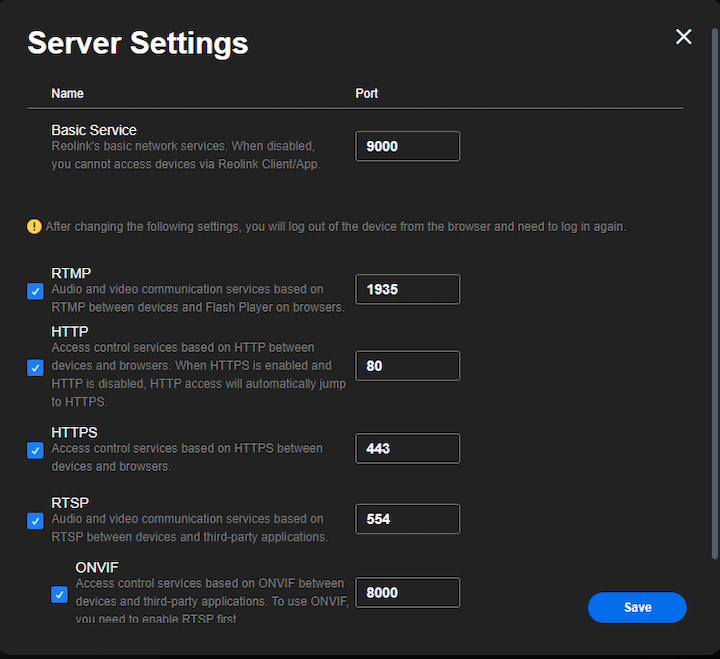Focus the RTMP port field 1935

click(407, 289)
